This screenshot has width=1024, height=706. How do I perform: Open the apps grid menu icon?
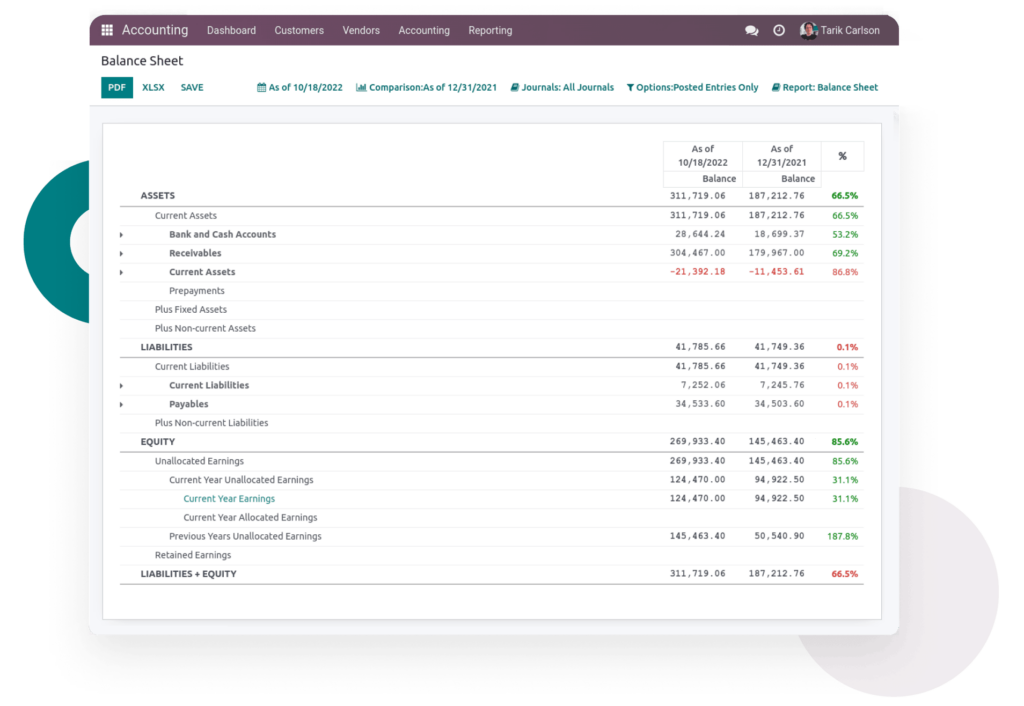(107, 31)
